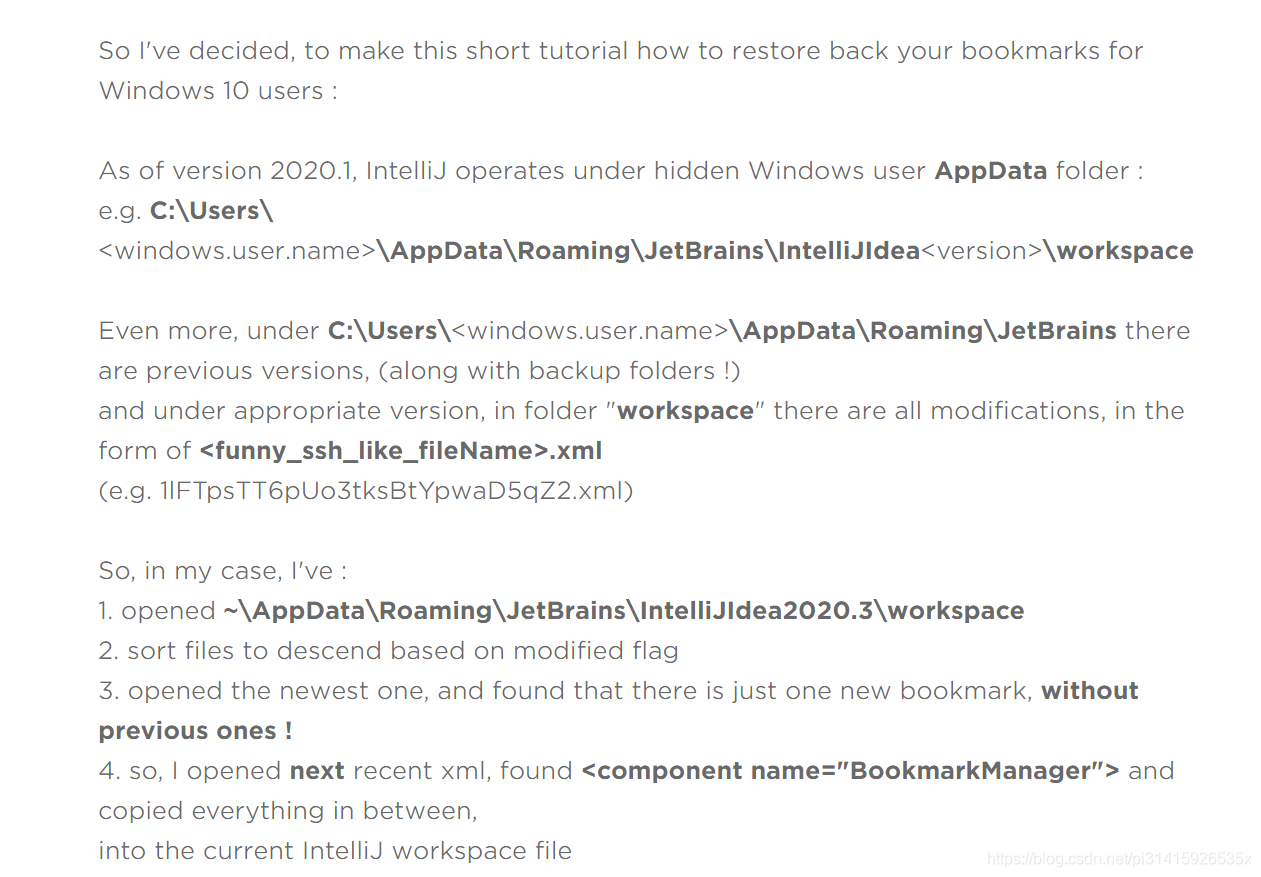Viewport: 1261px width, 877px height.
Task: Click the text '<component name="BookmarkManager">'
Action: (x=850, y=771)
